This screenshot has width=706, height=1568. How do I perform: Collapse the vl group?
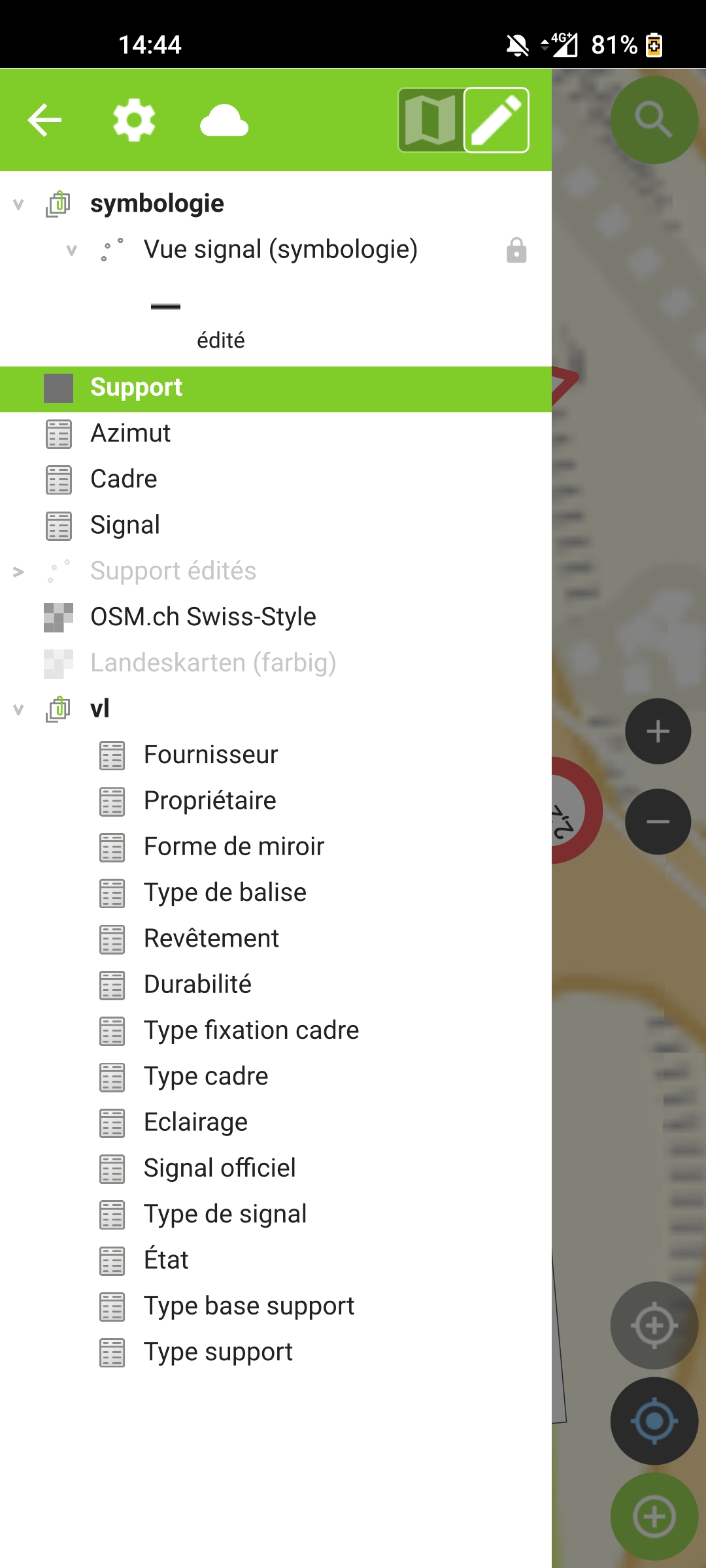click(18, 709)
